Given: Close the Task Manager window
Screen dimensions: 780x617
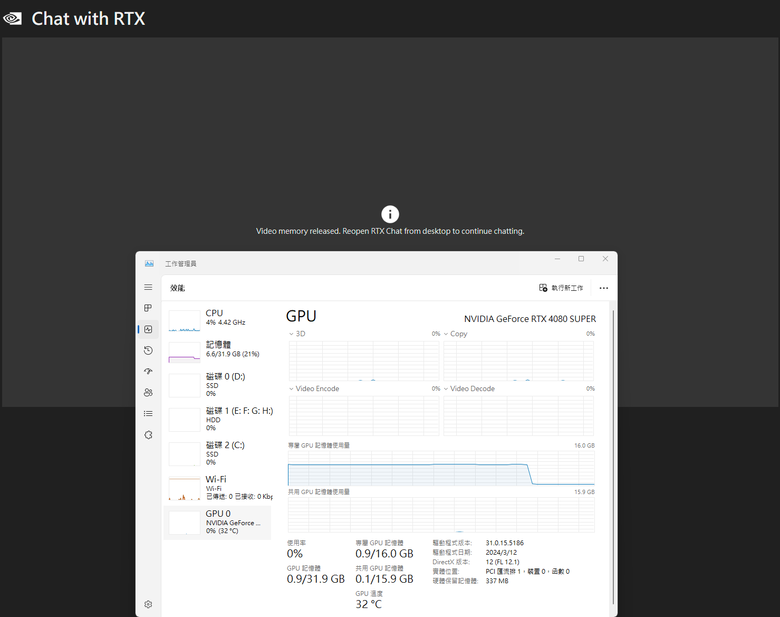Looking at the screenshot, I should (x=605, y=259).
